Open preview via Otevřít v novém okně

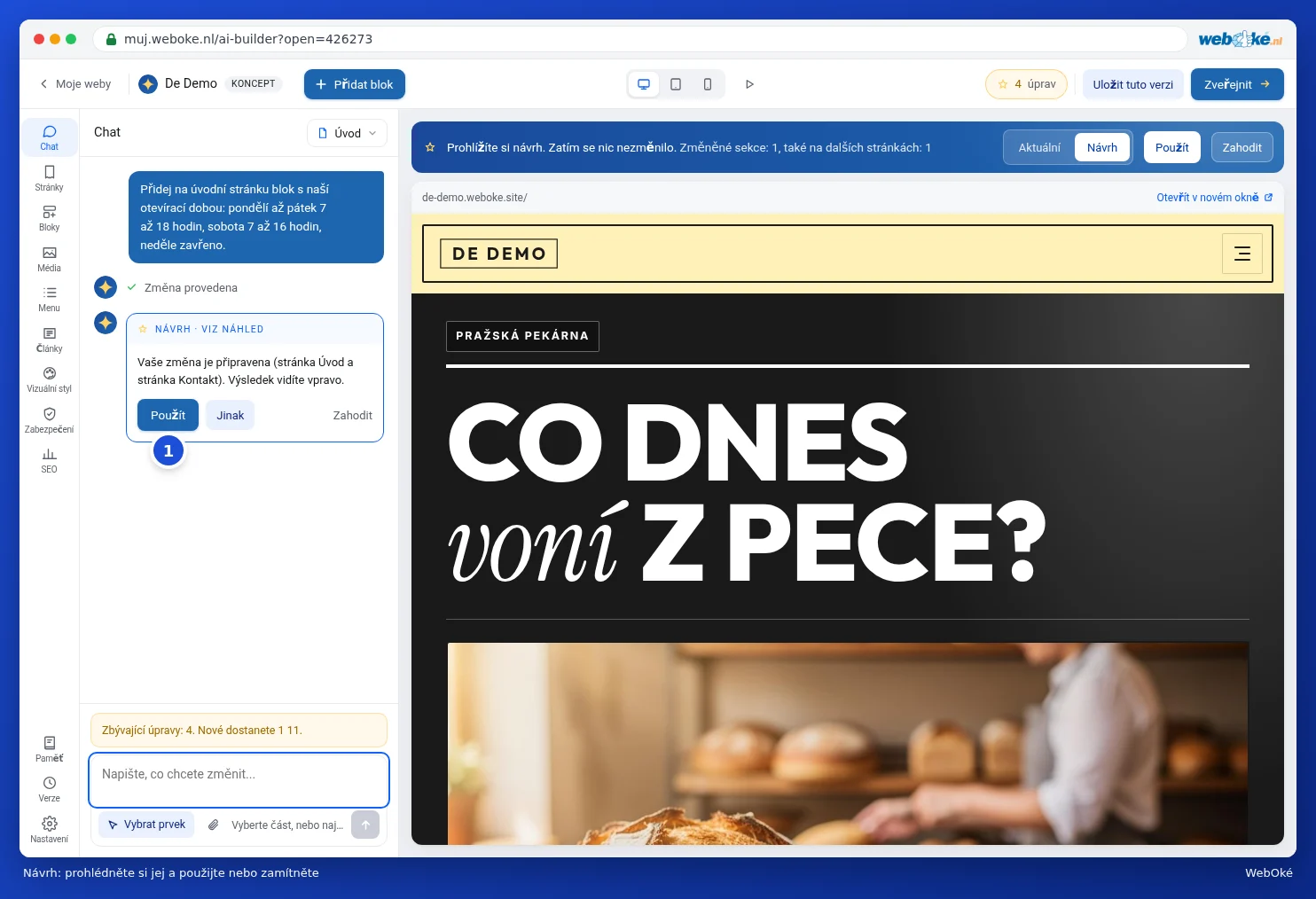pyautogui.click(x=1214, y=198)
